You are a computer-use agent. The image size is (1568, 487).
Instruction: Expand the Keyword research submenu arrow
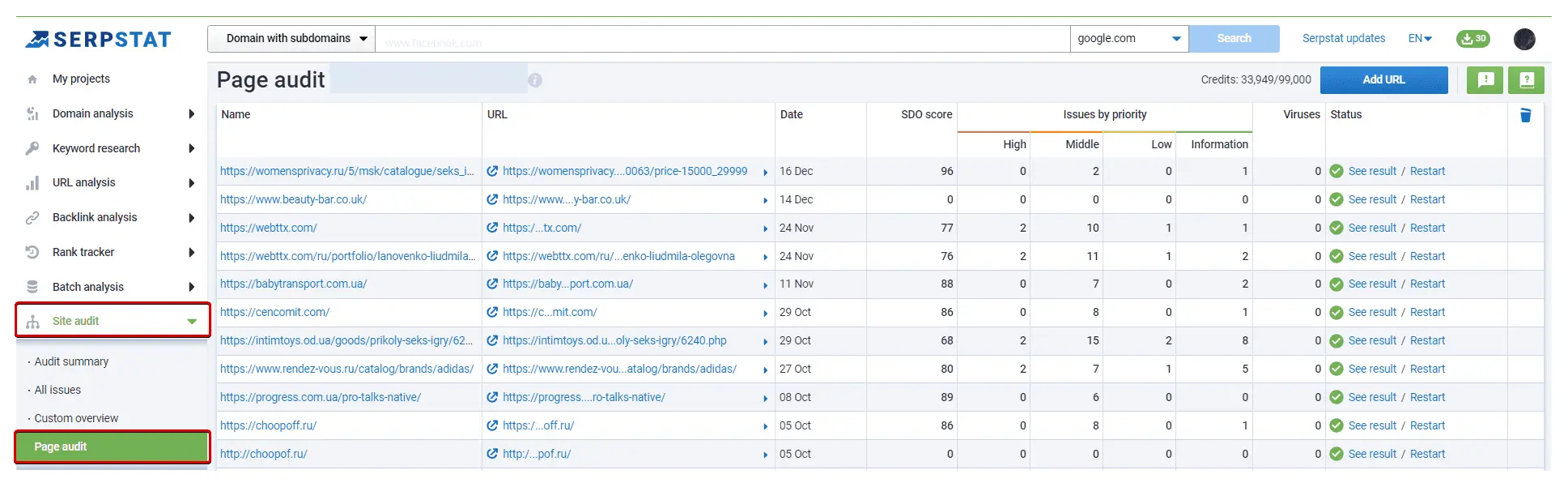192,148
